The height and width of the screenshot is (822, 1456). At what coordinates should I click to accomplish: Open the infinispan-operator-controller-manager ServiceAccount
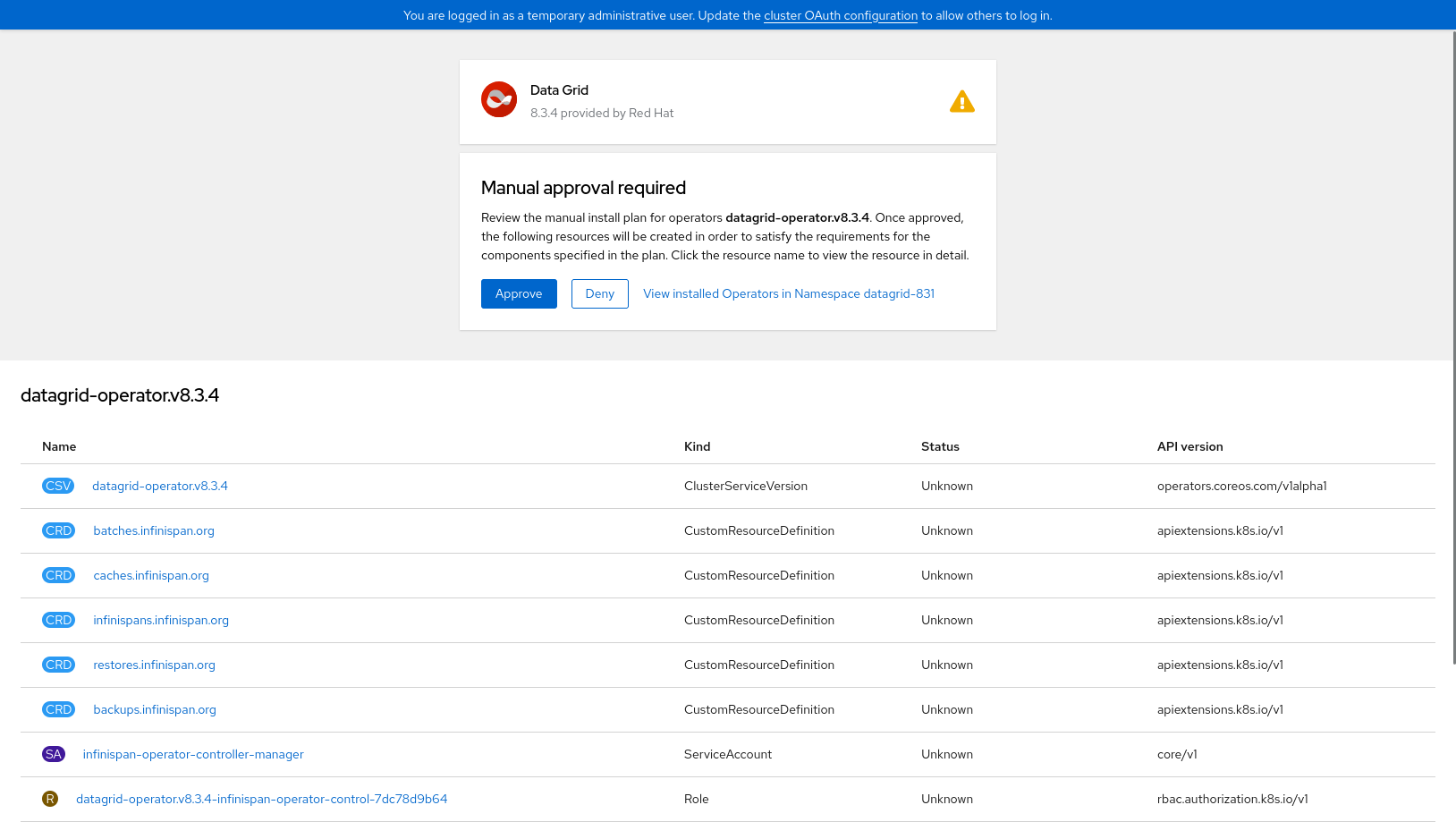[x=193, y=754]
